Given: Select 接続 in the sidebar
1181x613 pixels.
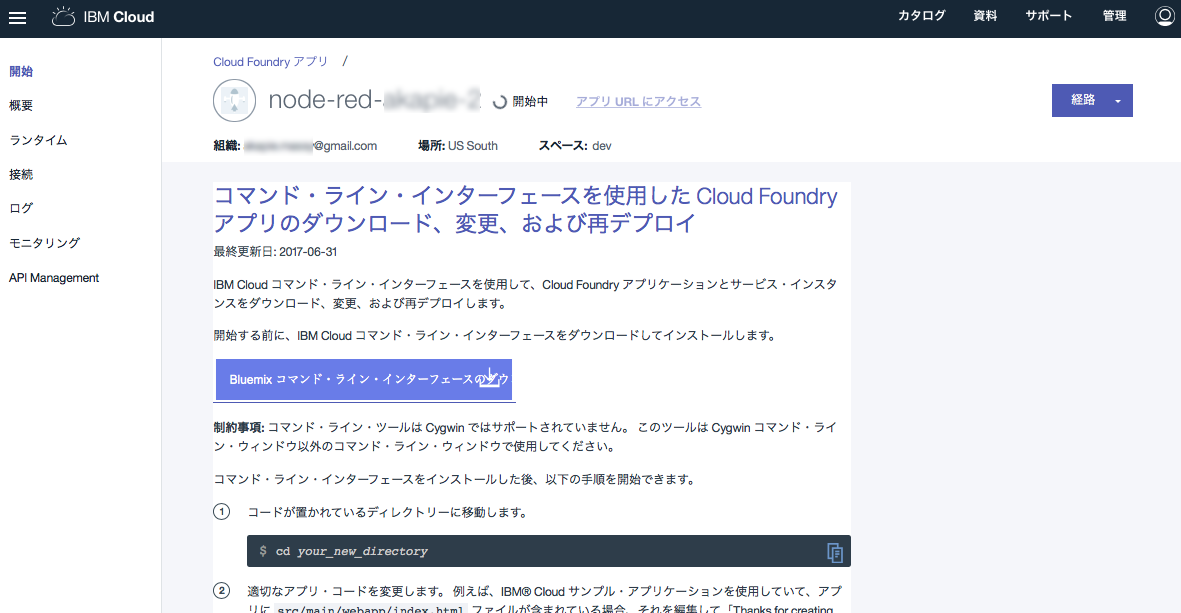Looking at the screenshot, I should (x=21, y=174).
